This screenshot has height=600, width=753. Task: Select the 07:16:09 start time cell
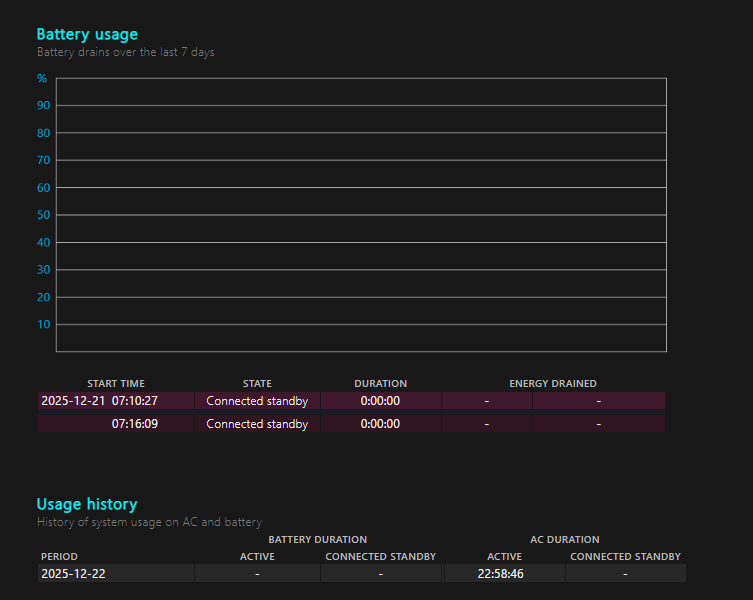click(116, 424)
